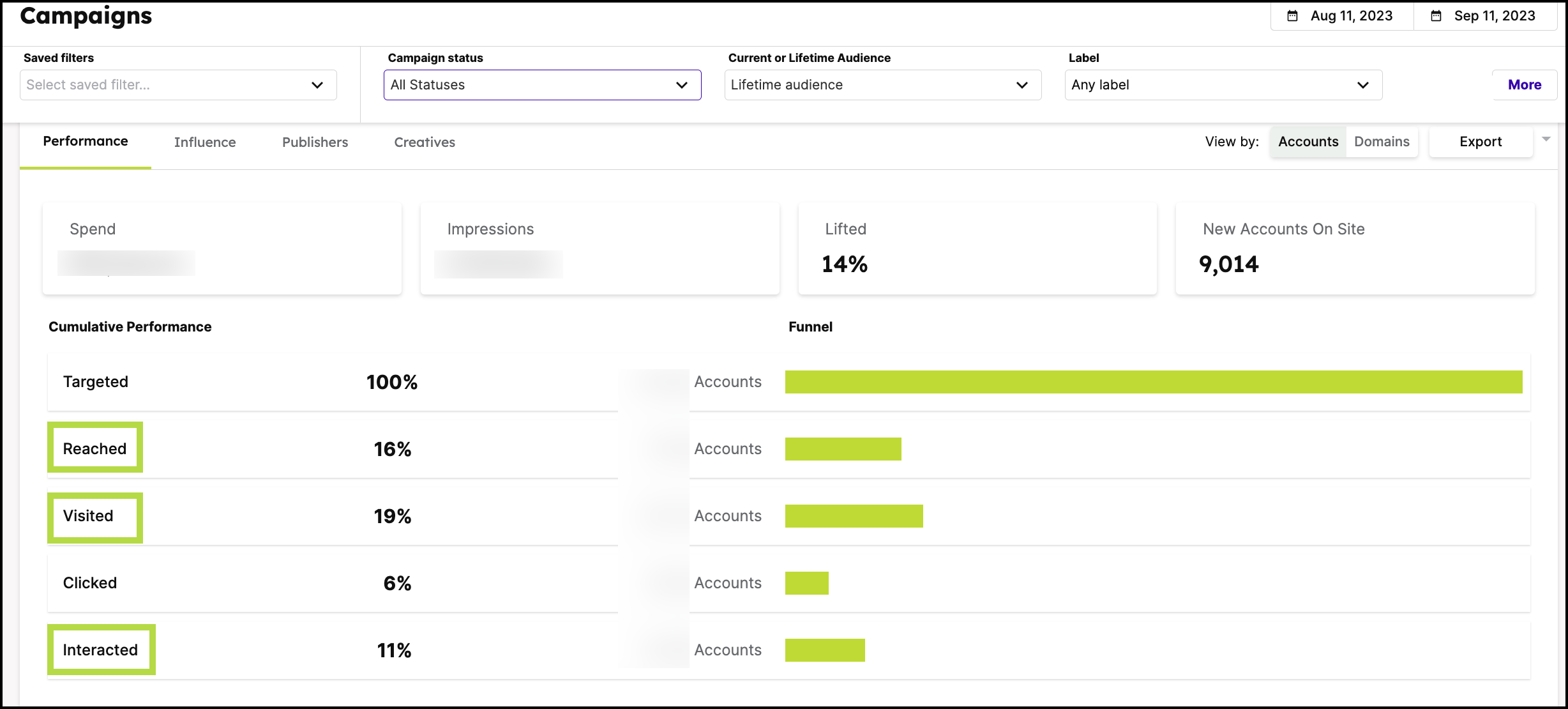Click the chevron on the Any label selector
Image resolution: width=1568 pixels, height=709 pixels.
(1362, 84)
